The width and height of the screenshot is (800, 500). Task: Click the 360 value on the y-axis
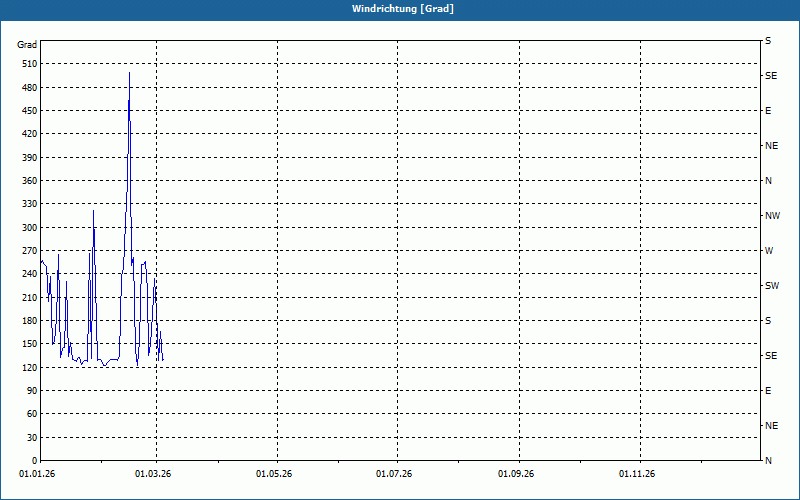pos(28,181)
